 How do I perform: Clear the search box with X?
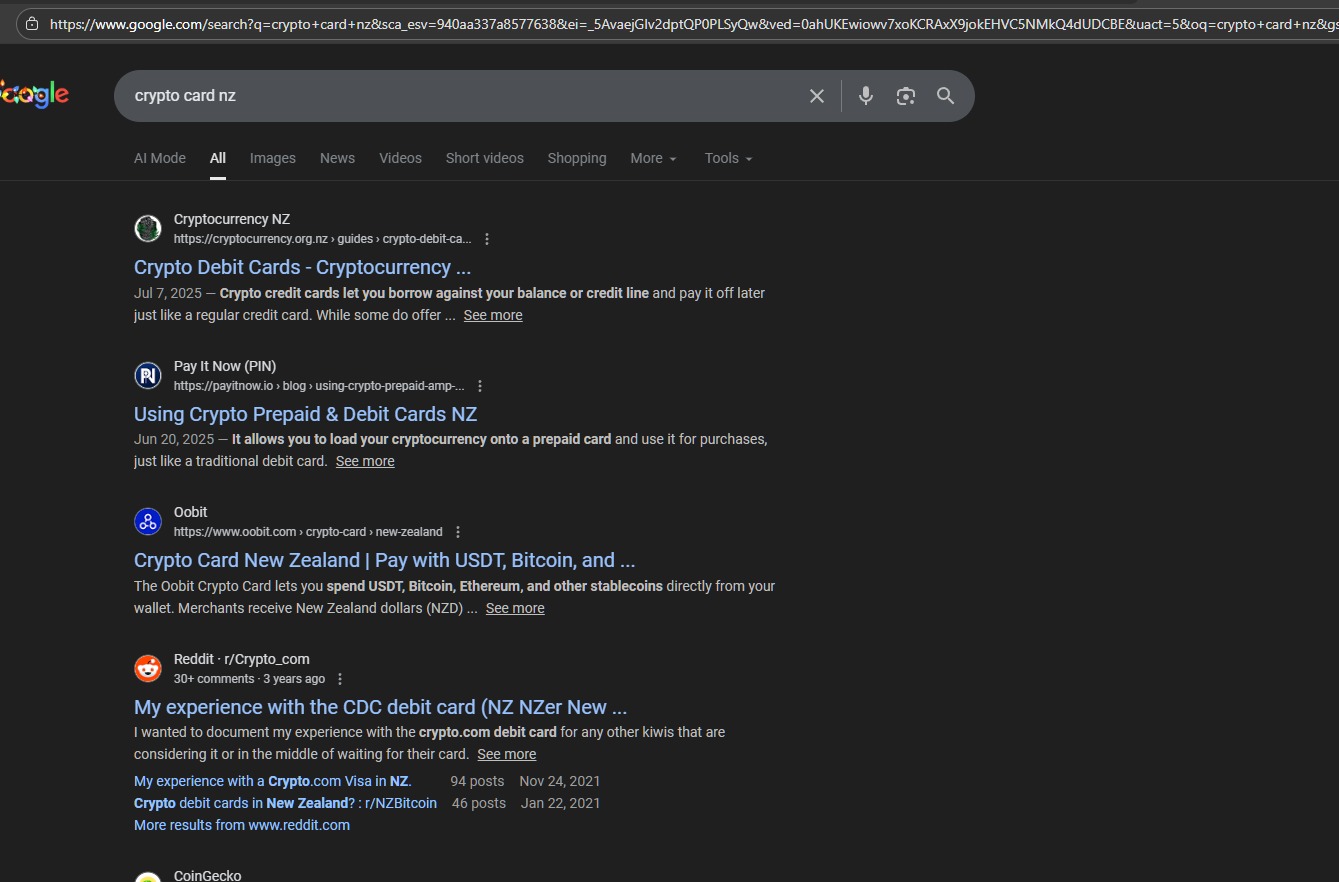[x=817, y=96]
